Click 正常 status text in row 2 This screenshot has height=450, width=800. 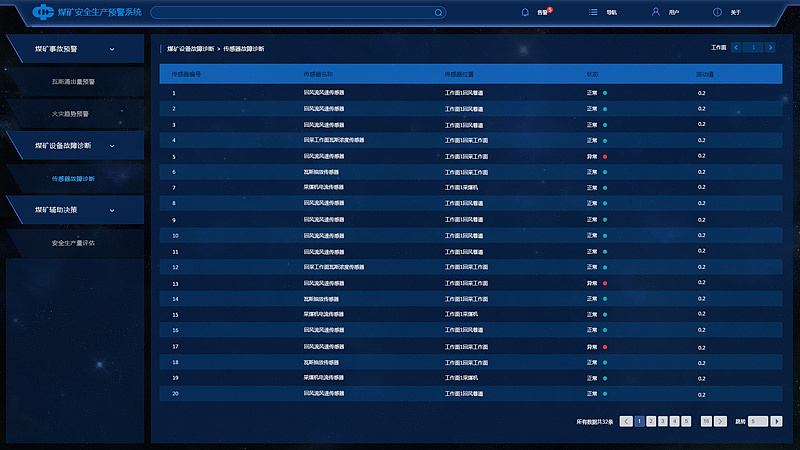(x=592, y=109)
